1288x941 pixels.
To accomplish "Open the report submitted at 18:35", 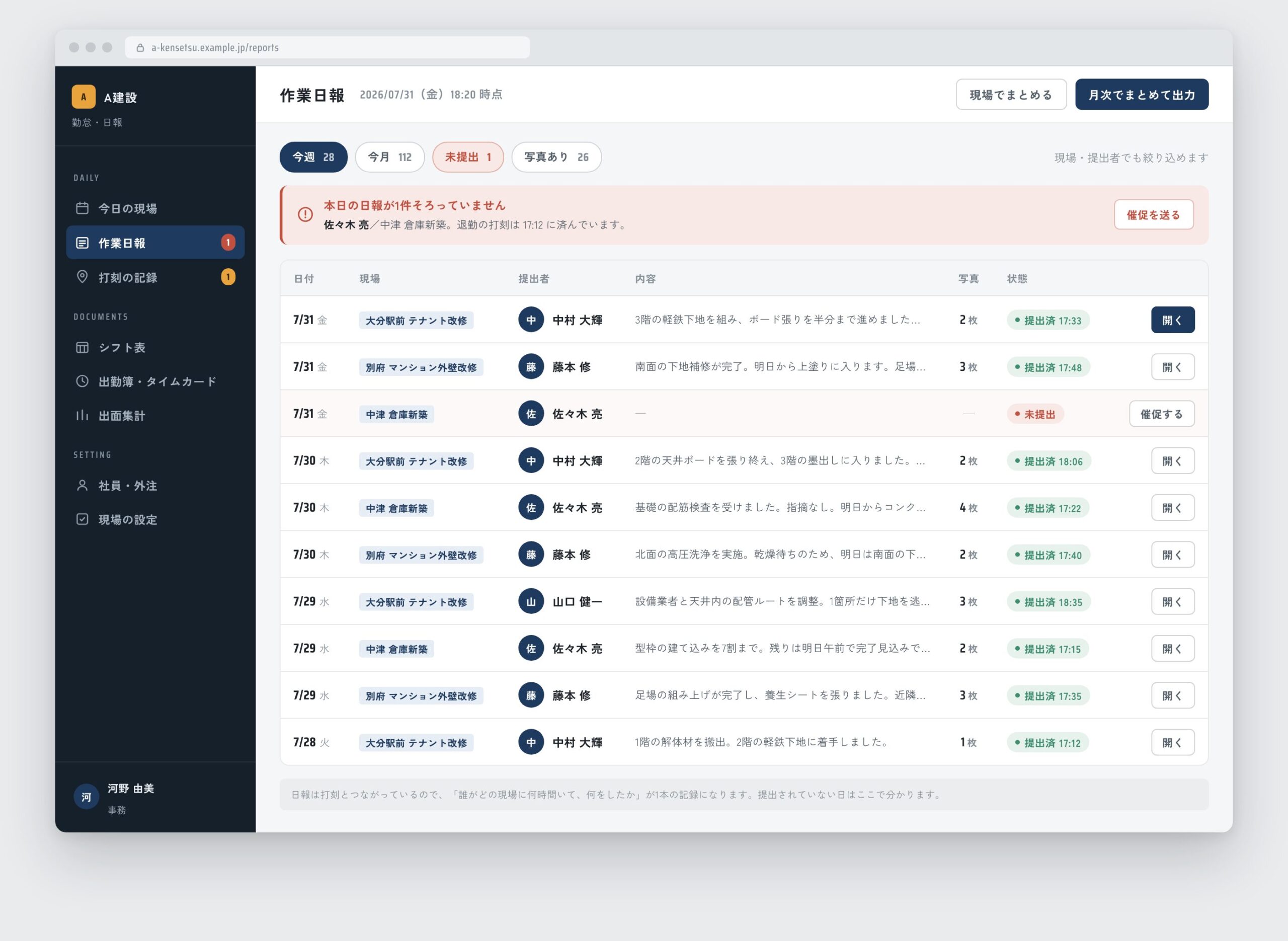I will tap(1172, 601).
